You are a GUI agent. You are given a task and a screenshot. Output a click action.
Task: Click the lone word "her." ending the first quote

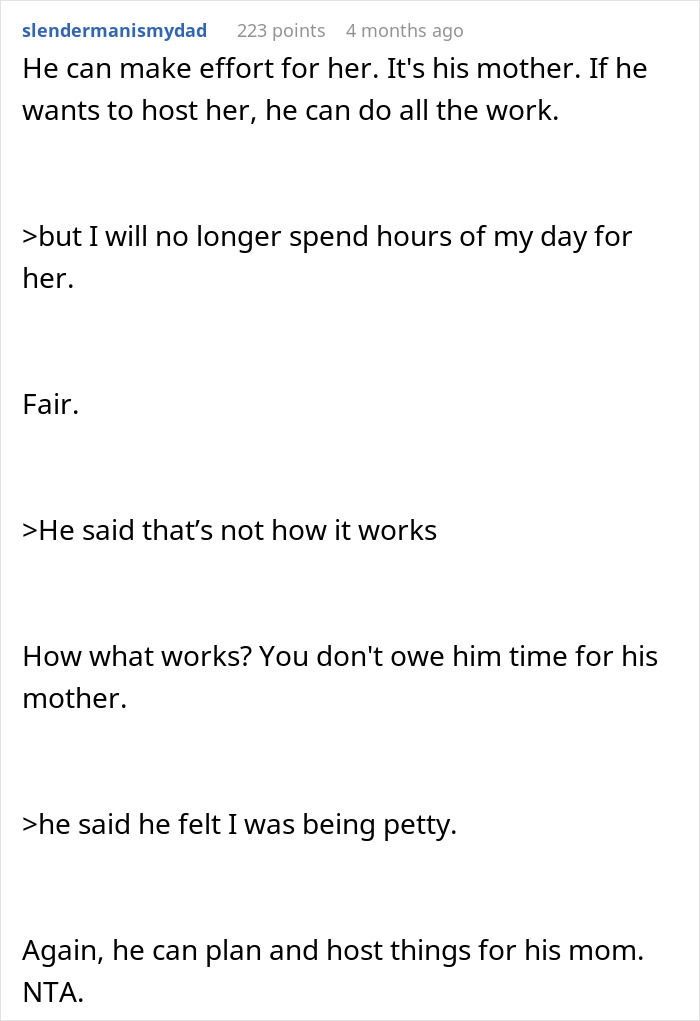coord(48,278)
